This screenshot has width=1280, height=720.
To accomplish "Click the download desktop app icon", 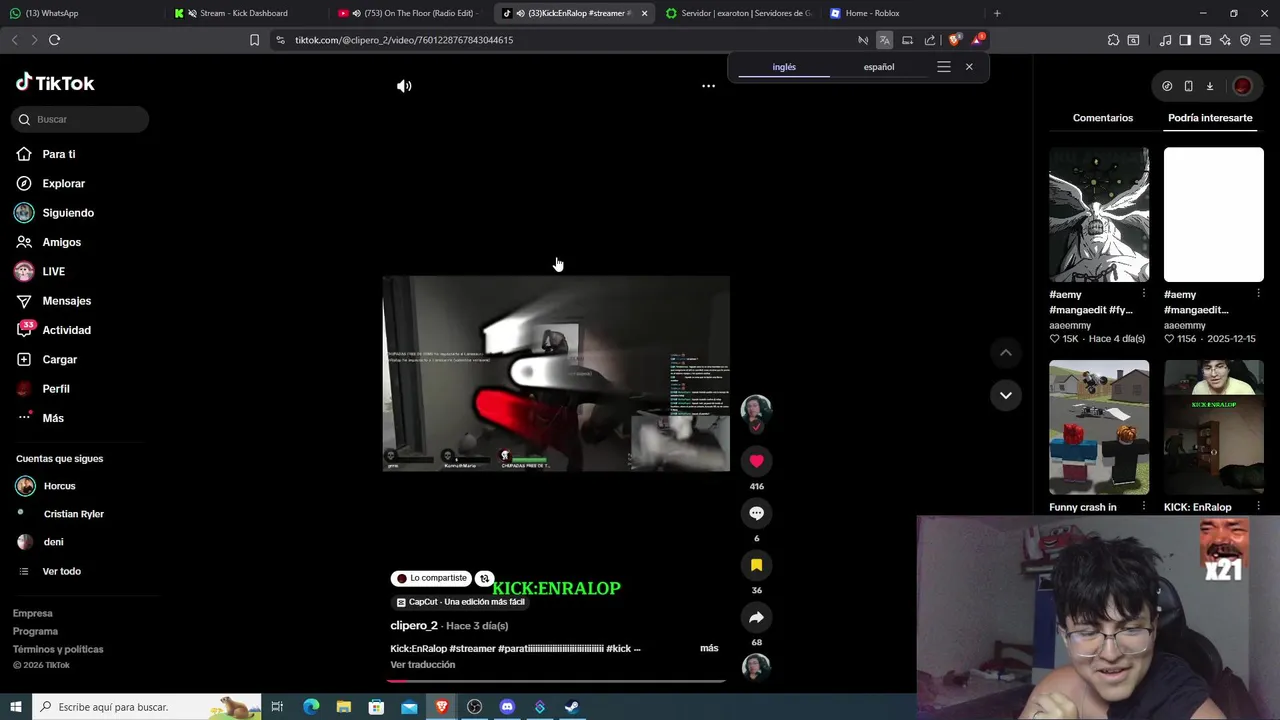I will pyautogui.click(x=1209, y=86).
